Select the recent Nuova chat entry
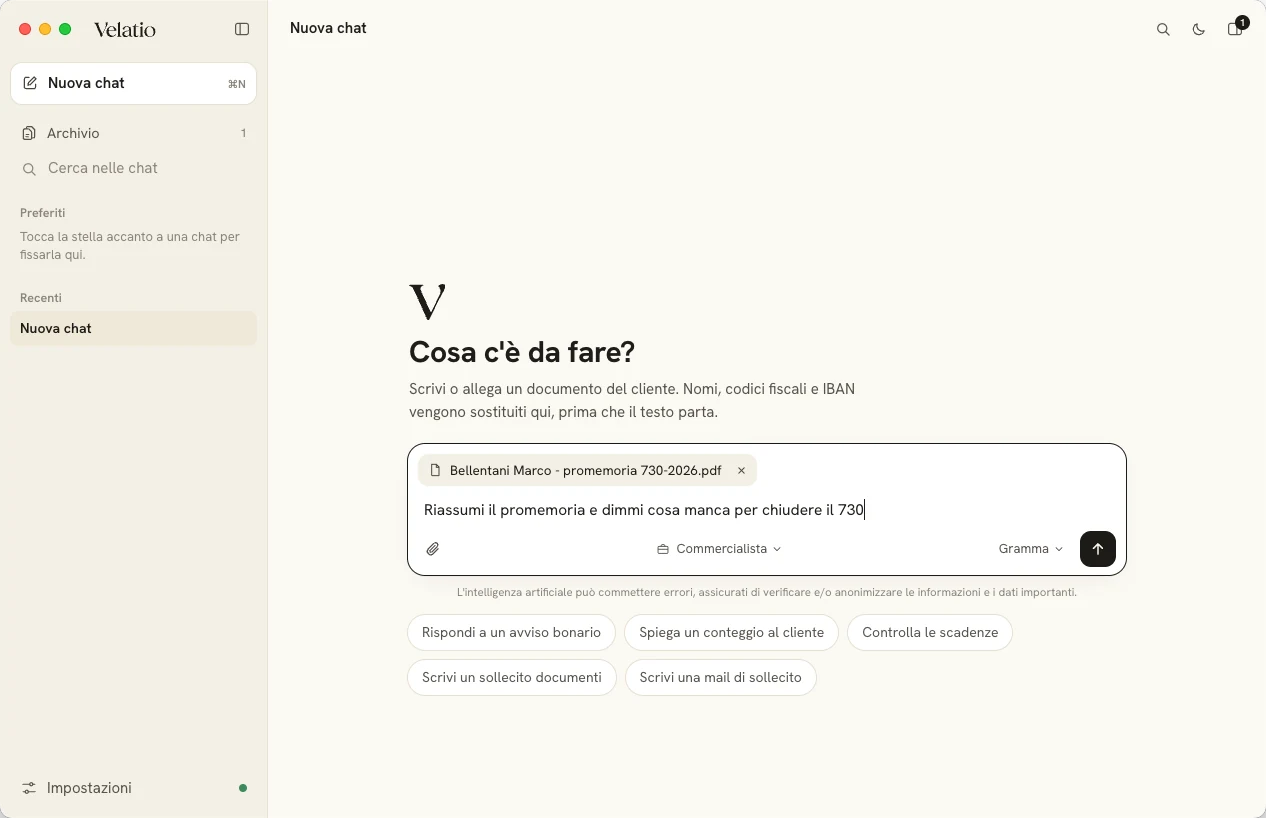The width and height of the screenshot is (1266, 818). (133, 328)
